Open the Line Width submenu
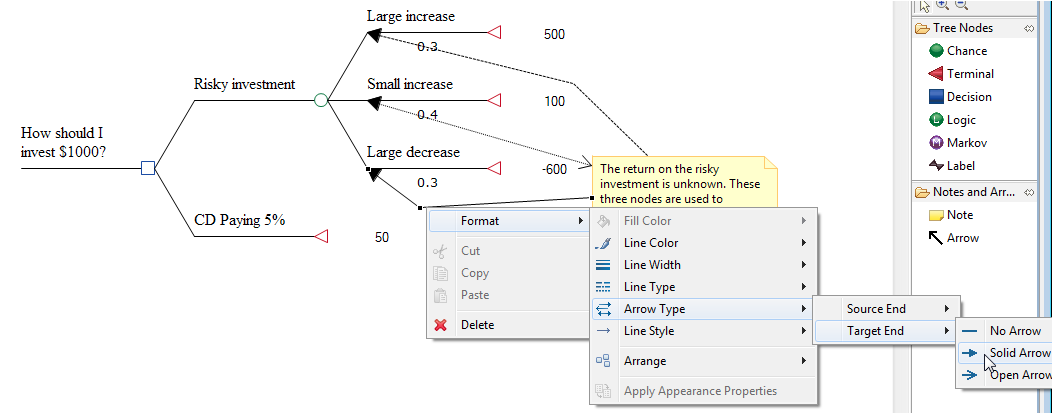The height and width of the screenshot is (413, 1052). pyautogui.click(x=652, y=265)
